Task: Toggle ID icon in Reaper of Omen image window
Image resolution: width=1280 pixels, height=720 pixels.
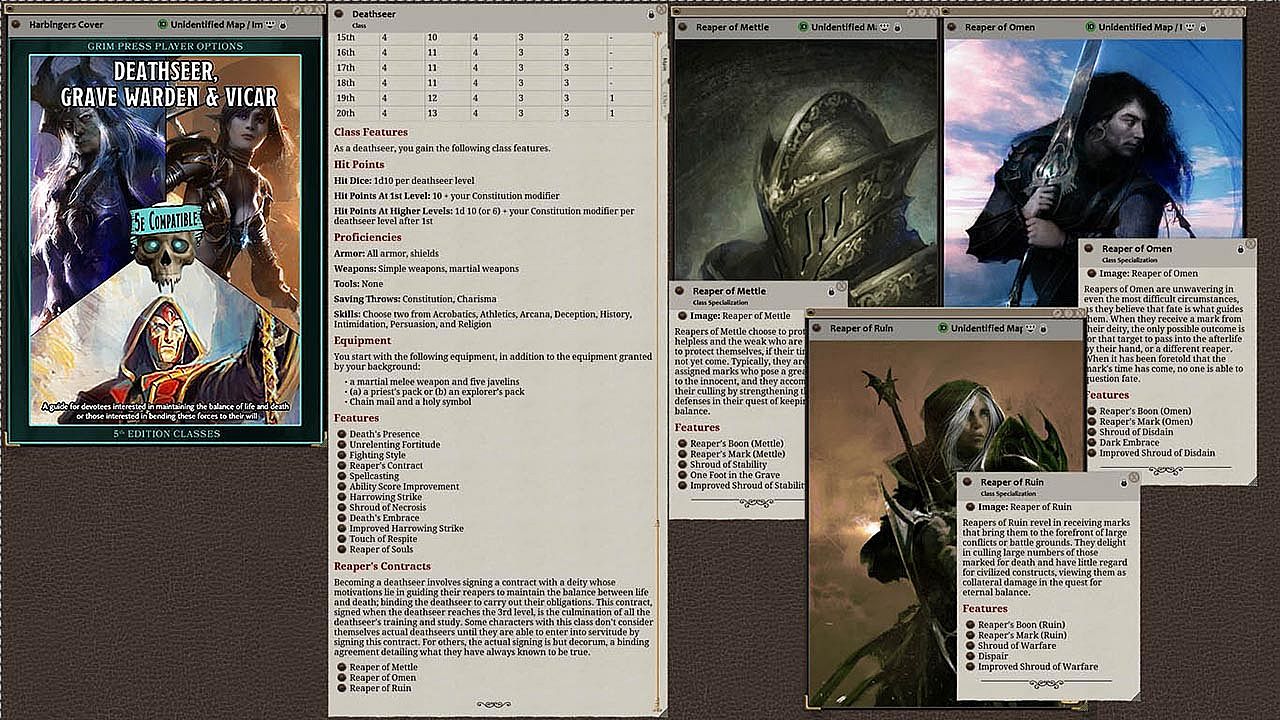Action: pyautogui.click(x=1090, y=27)
